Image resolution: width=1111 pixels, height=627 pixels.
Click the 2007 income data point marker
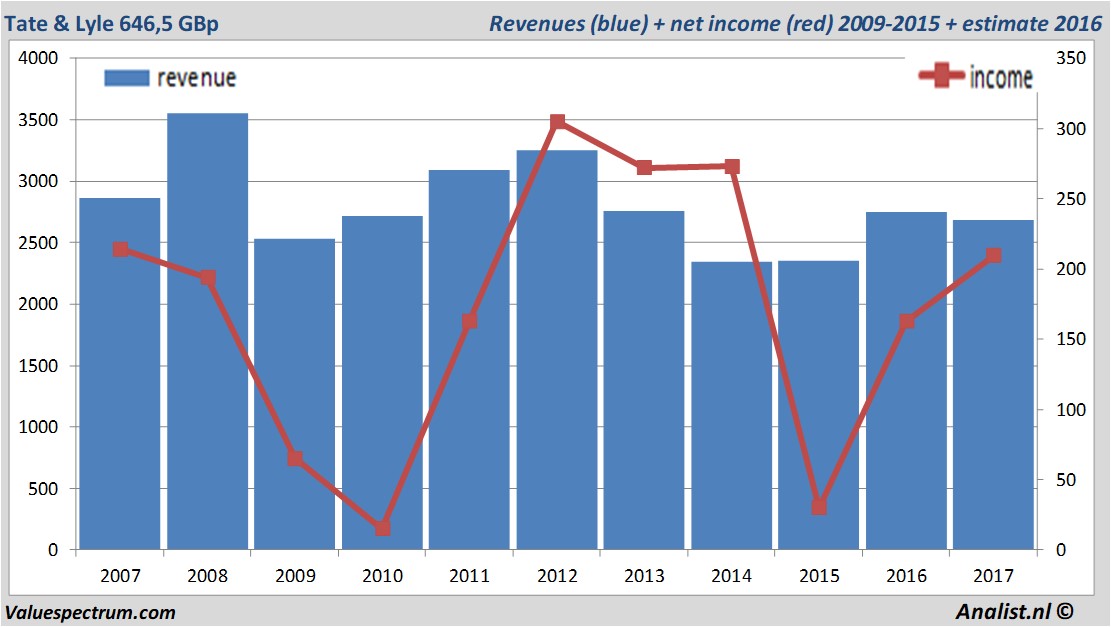coord(121,249)
